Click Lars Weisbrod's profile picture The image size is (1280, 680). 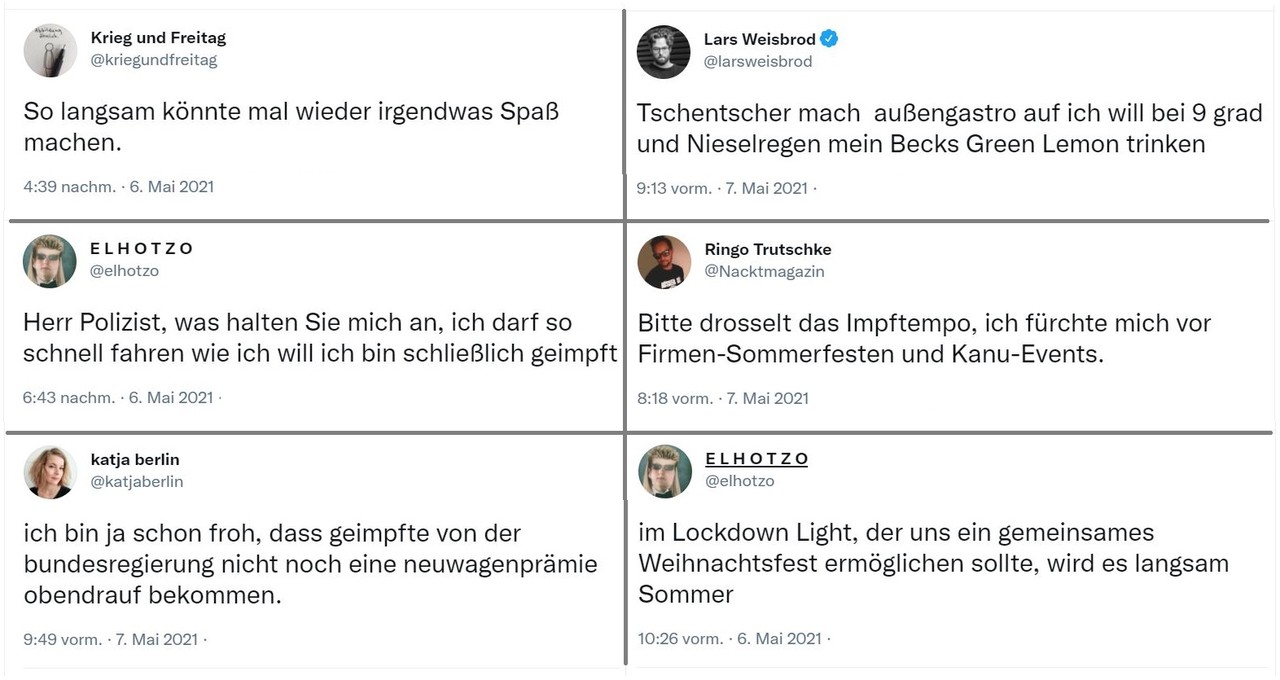pos(664,52)
